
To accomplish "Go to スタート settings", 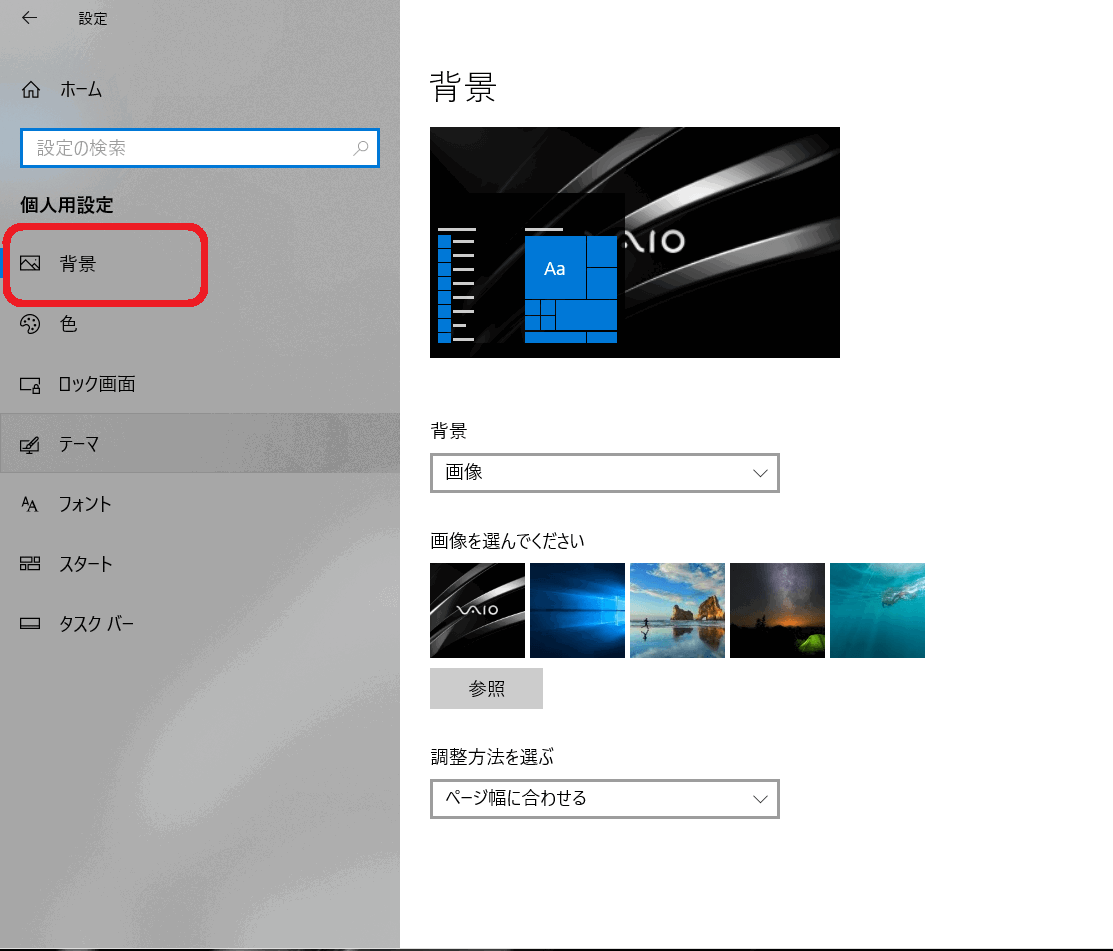I will 200,564.
